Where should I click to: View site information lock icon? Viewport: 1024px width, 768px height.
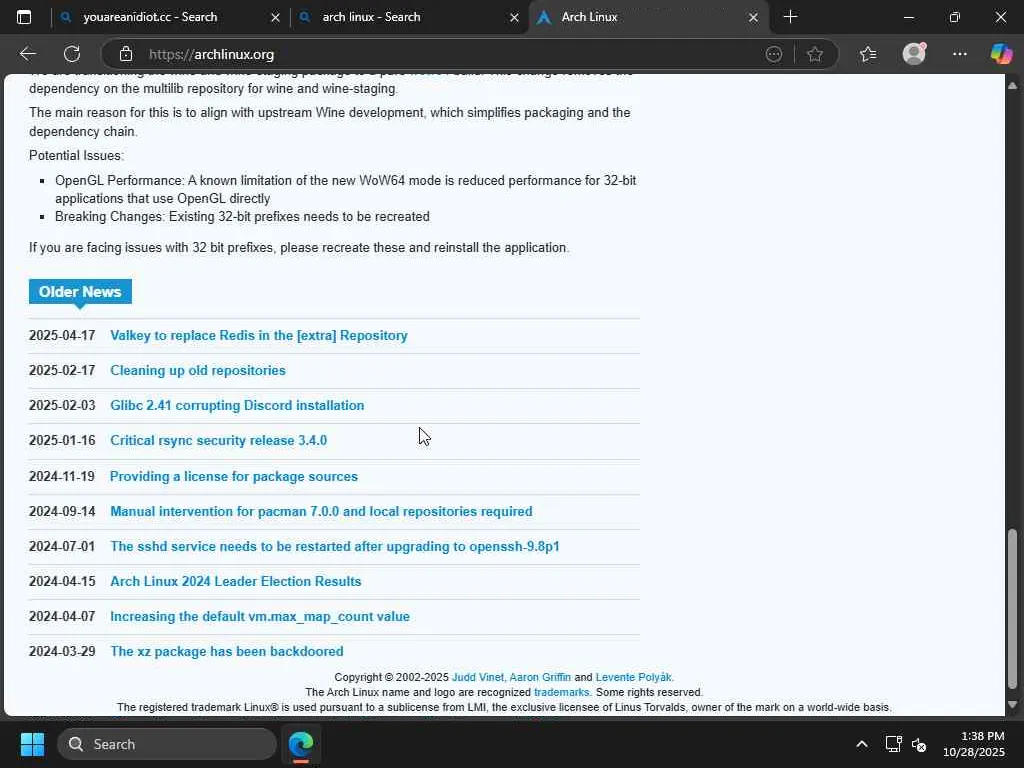tap(126, 54)
